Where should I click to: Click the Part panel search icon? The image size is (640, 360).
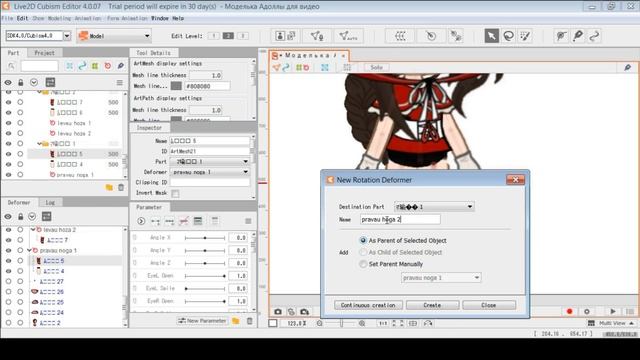(x=11, y=66)
